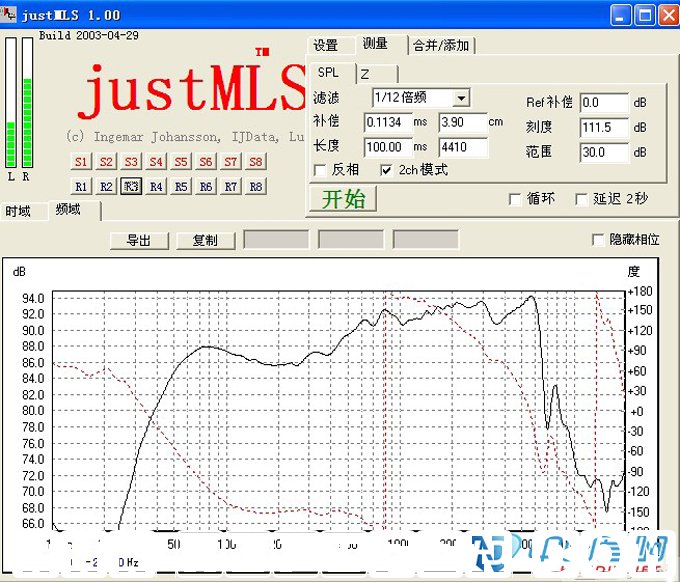Recall memory slot R5
This screenshot has width=680, height=582.
[x=181, y=186]
